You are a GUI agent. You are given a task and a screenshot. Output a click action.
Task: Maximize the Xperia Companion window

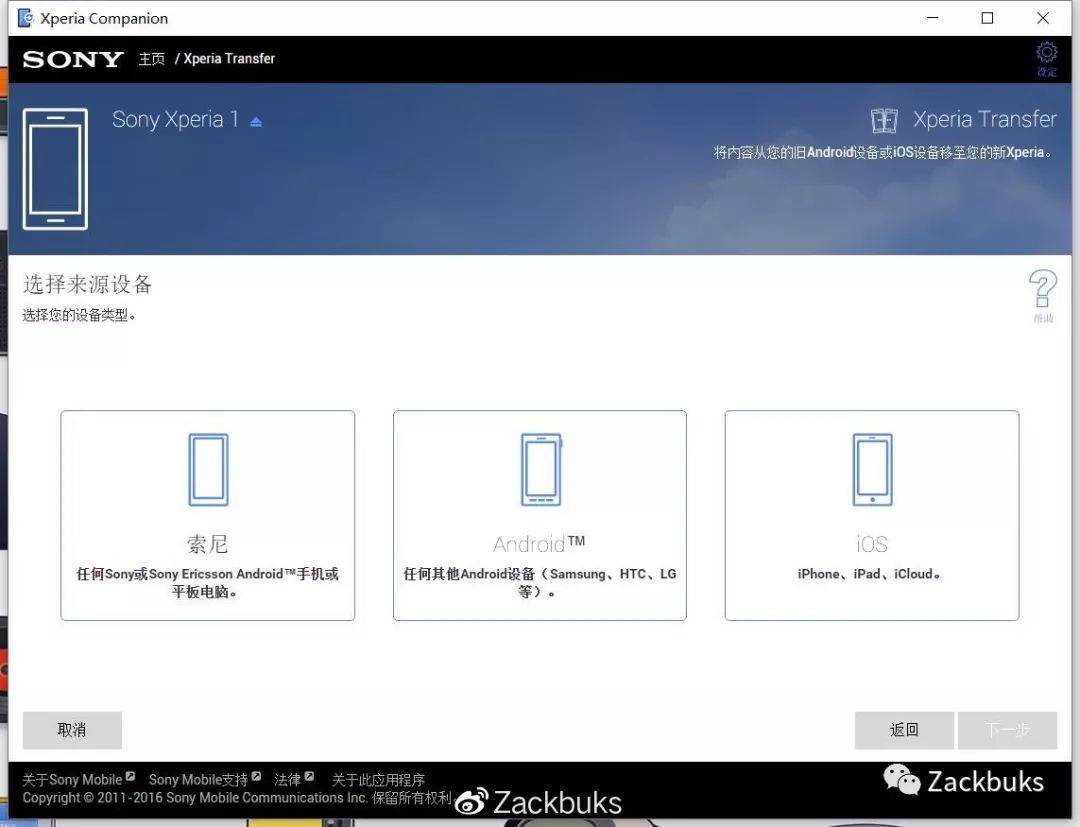click(x=987, y=18)
